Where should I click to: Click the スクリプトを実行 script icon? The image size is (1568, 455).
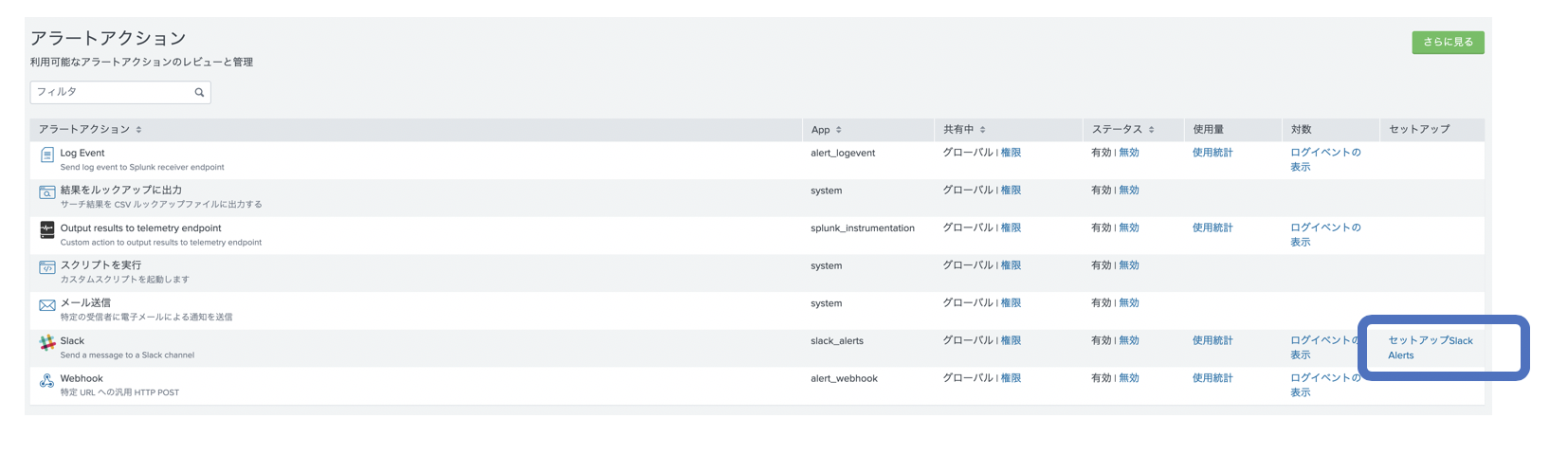47,267
